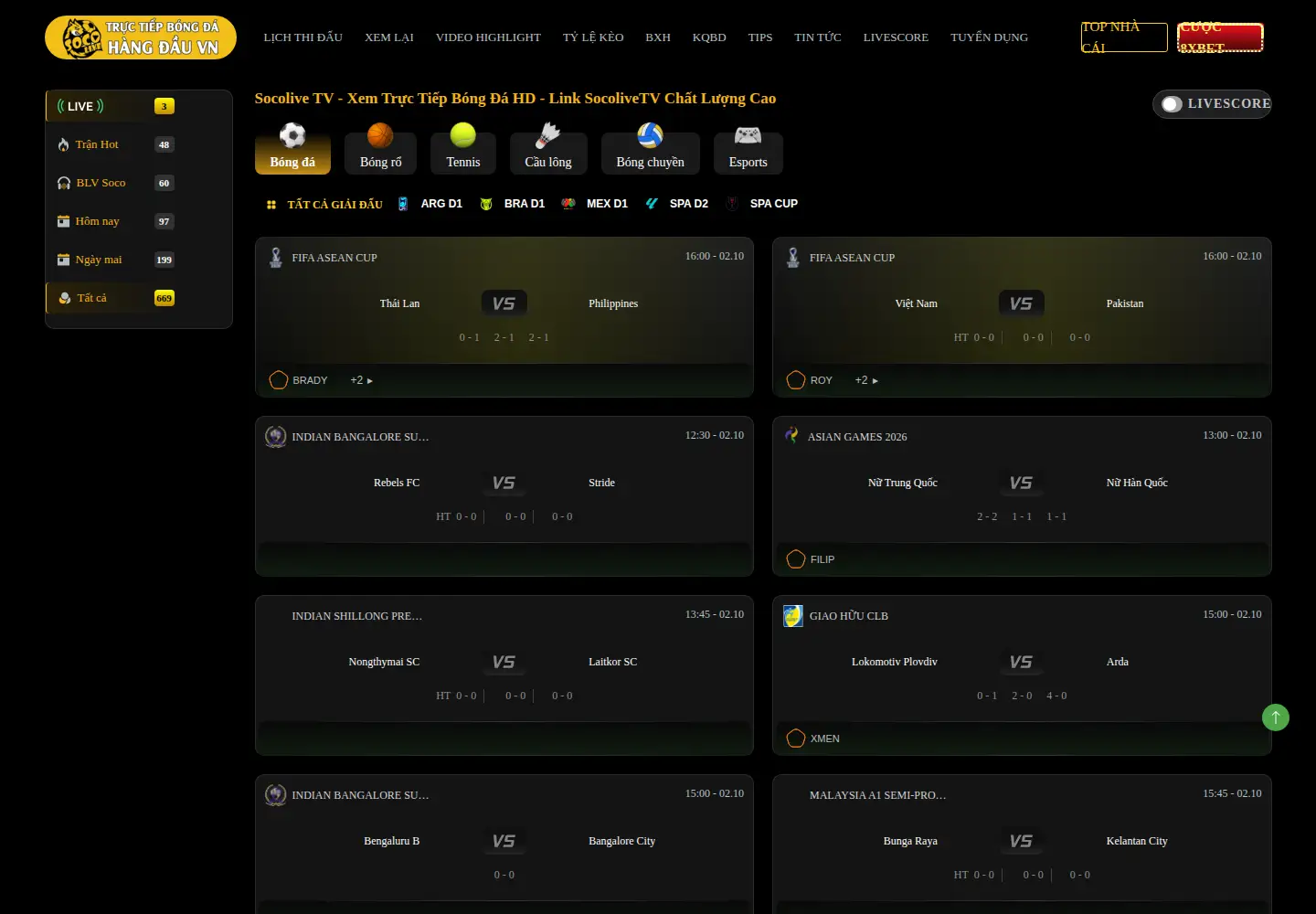Select the Bóng chuyền volleyball icon
This screenshot has width=1316, height=914.
point(650,135)
